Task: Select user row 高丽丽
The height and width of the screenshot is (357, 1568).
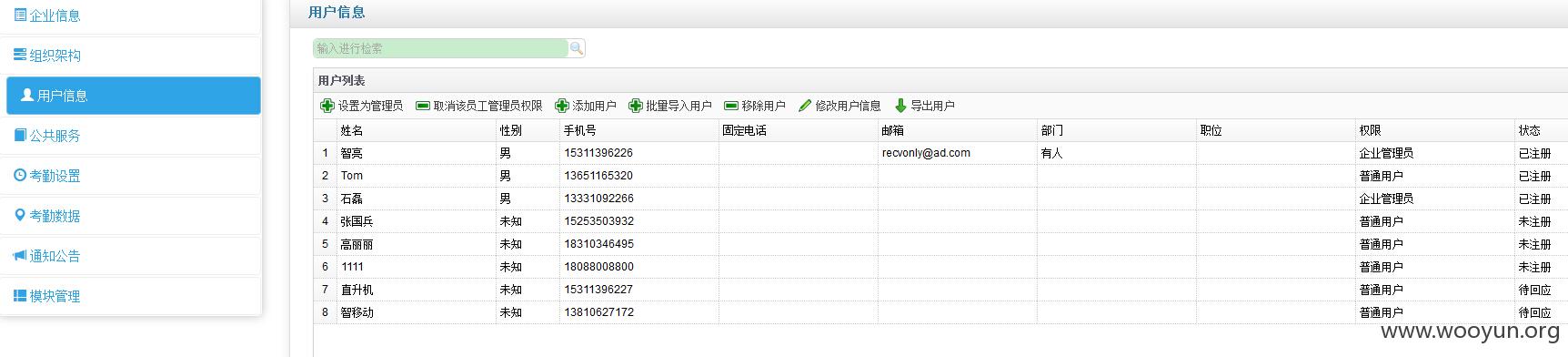Action: pos(940,244)
